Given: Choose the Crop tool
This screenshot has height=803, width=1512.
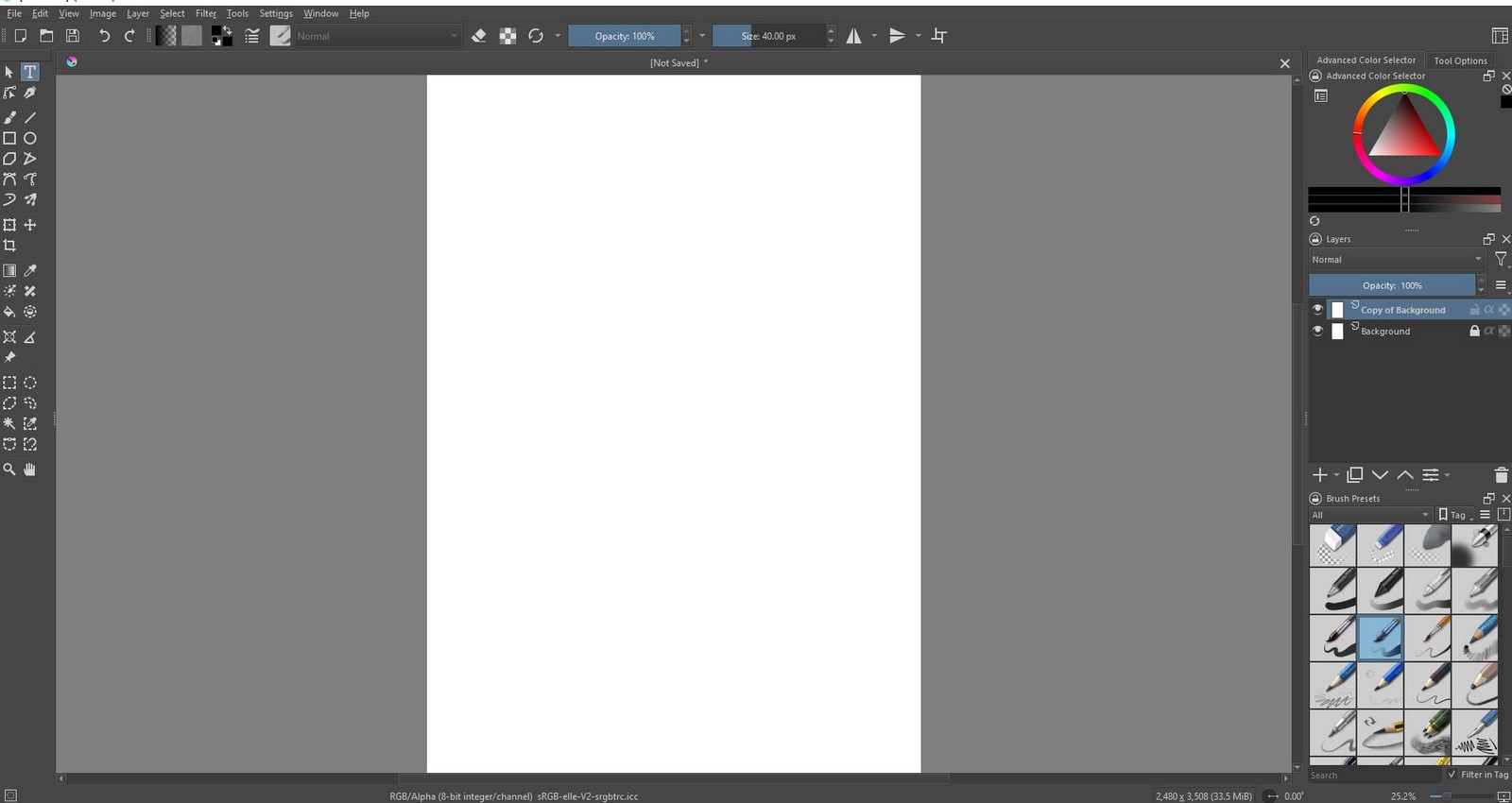Looking at the screenshot, I should (9, 246).
